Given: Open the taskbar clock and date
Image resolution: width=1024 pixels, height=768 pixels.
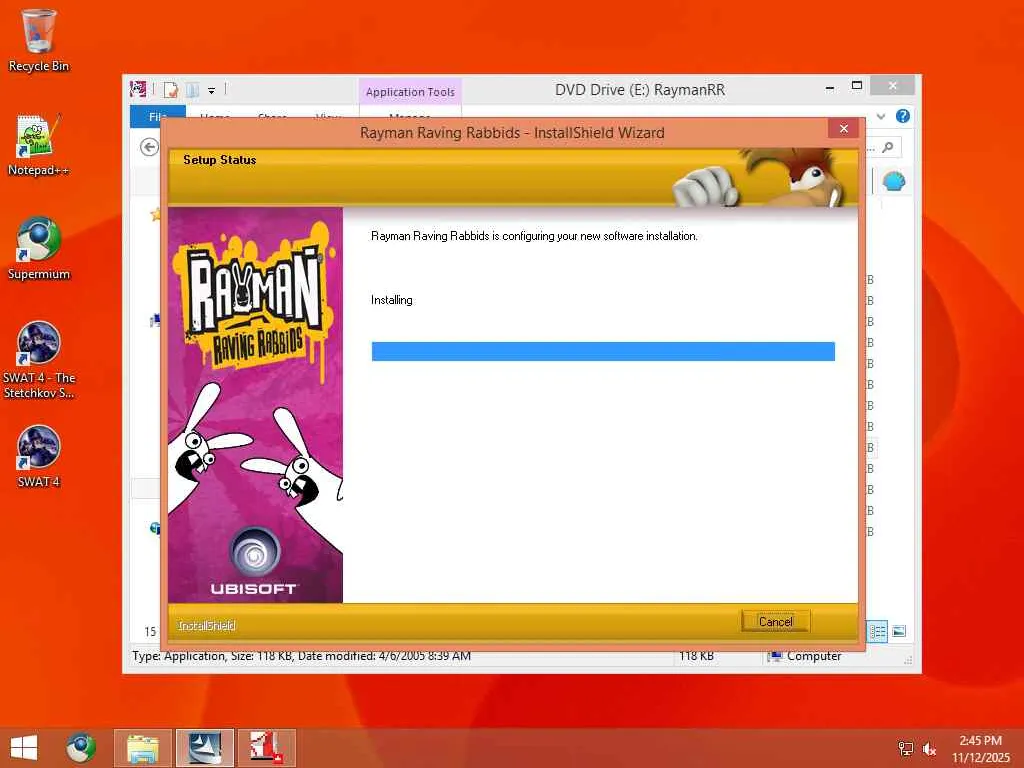Looking at the screenshot, I should (980, 748).
